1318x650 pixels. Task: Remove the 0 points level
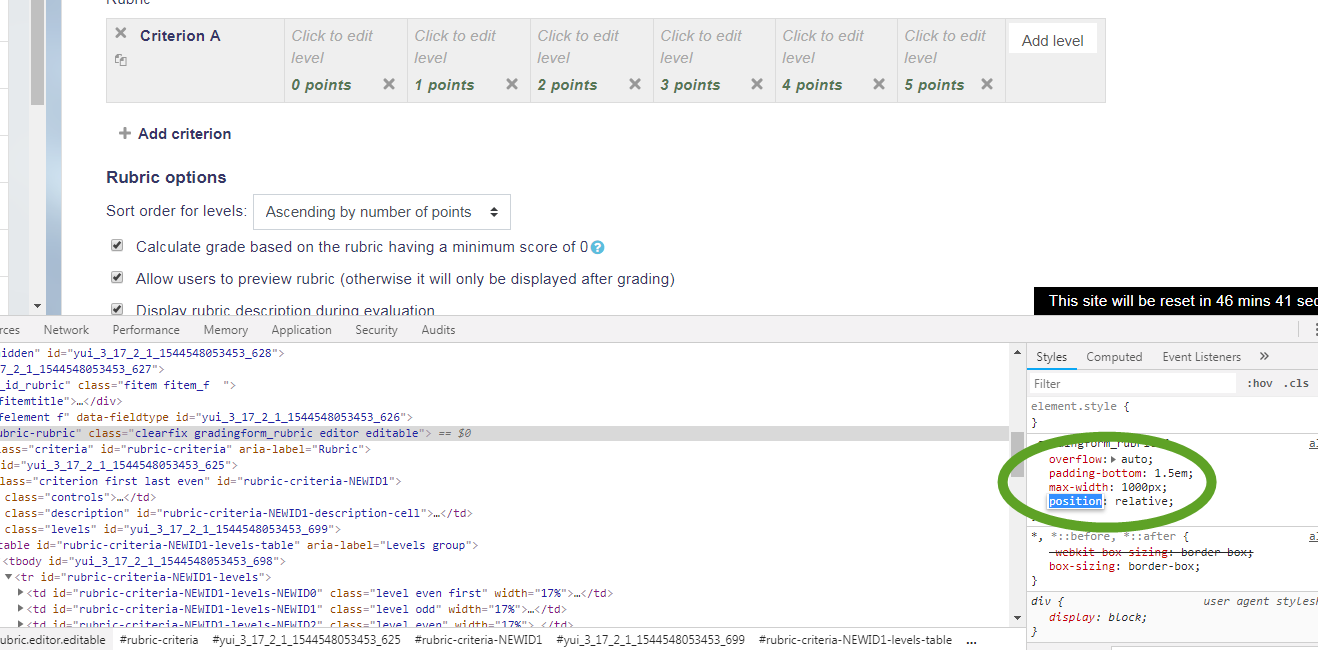coord(389,84)
